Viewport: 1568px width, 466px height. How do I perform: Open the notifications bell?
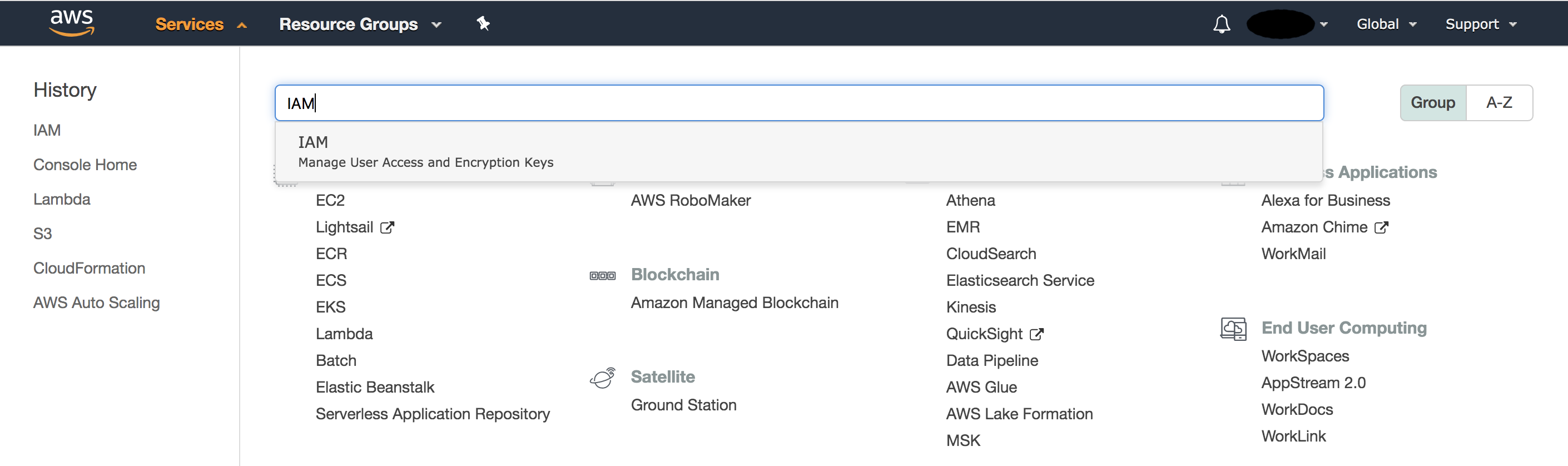pos(1221,24)
